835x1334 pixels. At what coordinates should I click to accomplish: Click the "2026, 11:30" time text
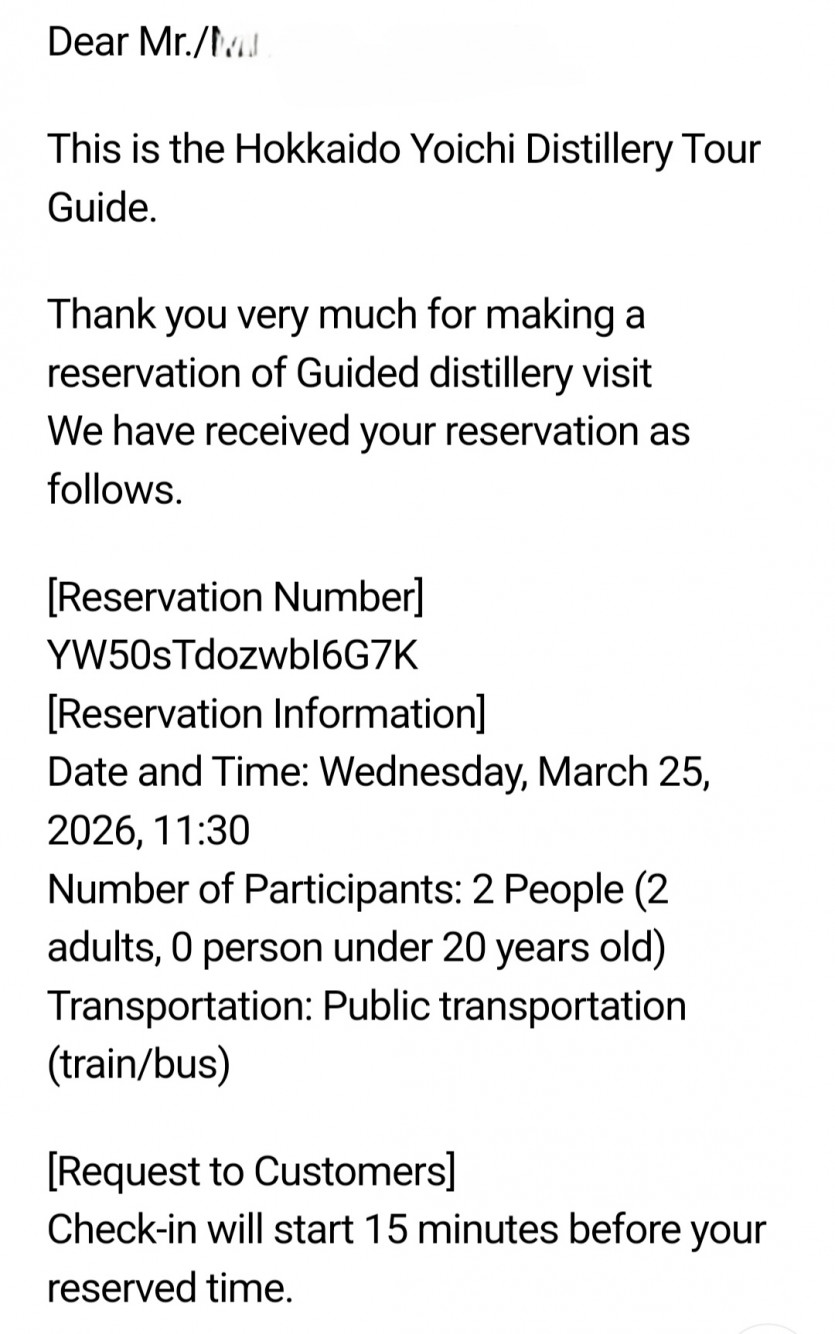click(148, 831)
